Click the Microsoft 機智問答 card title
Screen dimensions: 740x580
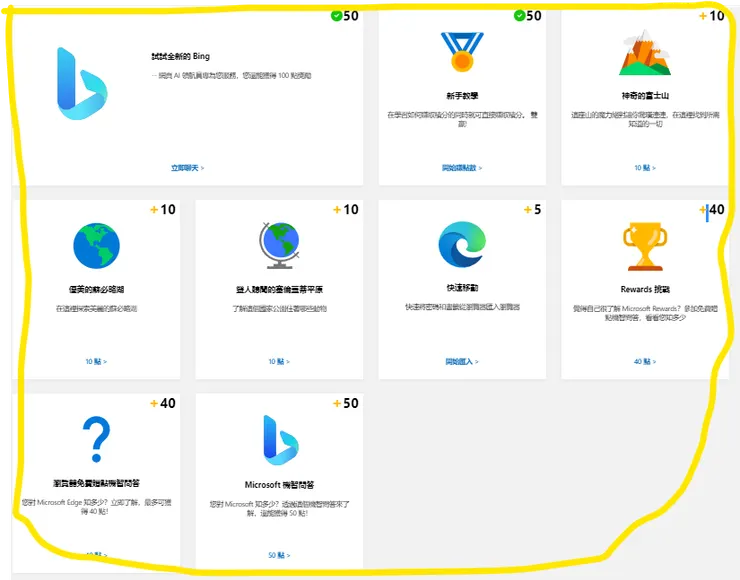pos(279,485)
